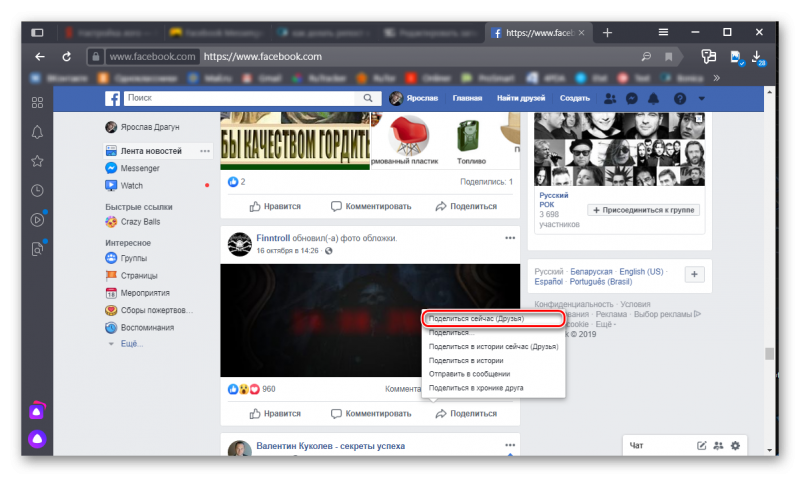Image resolution: width=800 pixels, height=477 pixels.
Task: Open Валентин Куколев - секреты успеха link
Action: (x=331, y=446)
